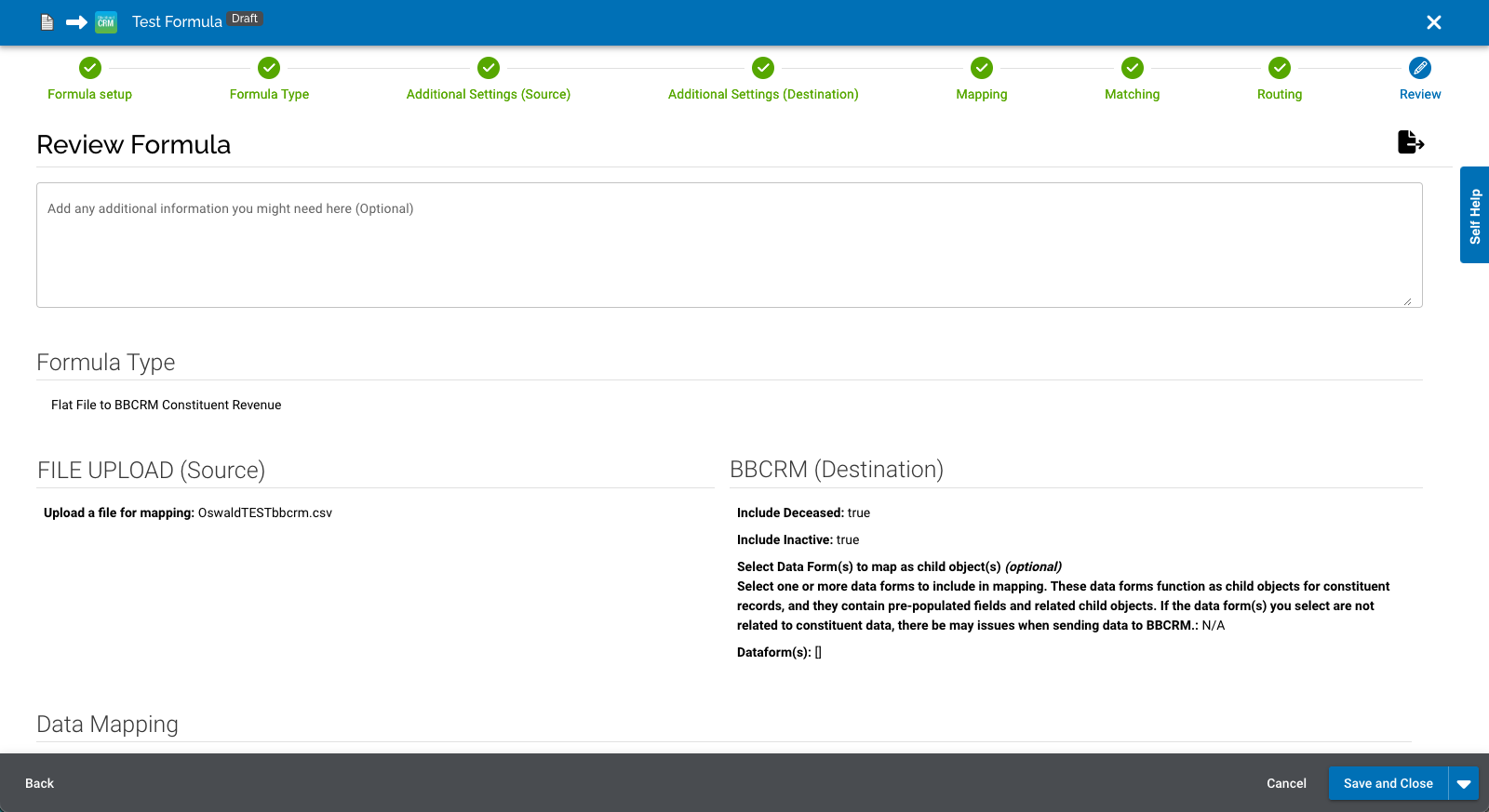Click the flat file source icon
The width and height of the screenshot is (1489, 812).
click(47, 22)
